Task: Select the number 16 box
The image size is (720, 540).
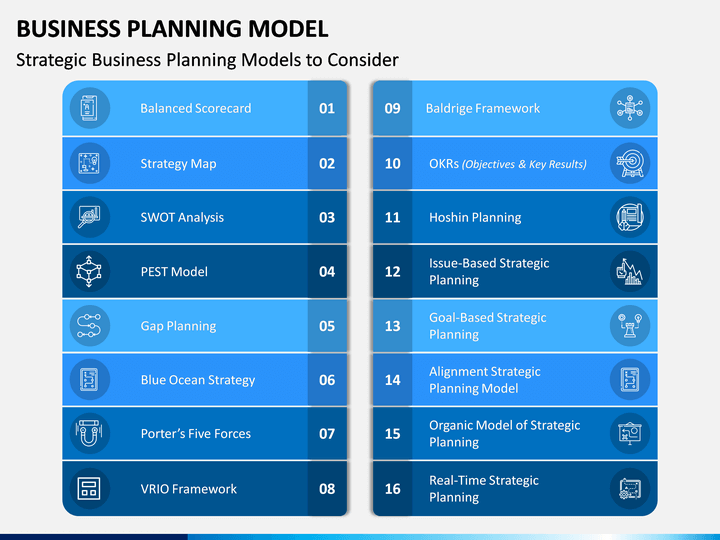Action: coord(393,489)
